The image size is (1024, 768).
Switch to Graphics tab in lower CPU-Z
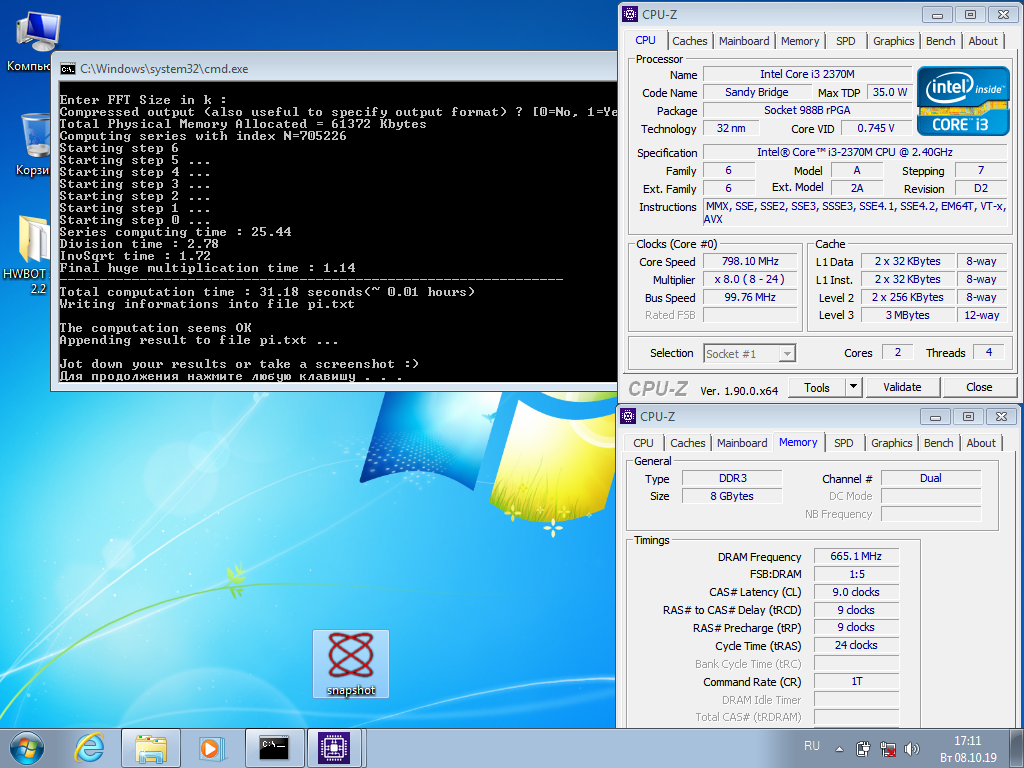coord(891,443)
